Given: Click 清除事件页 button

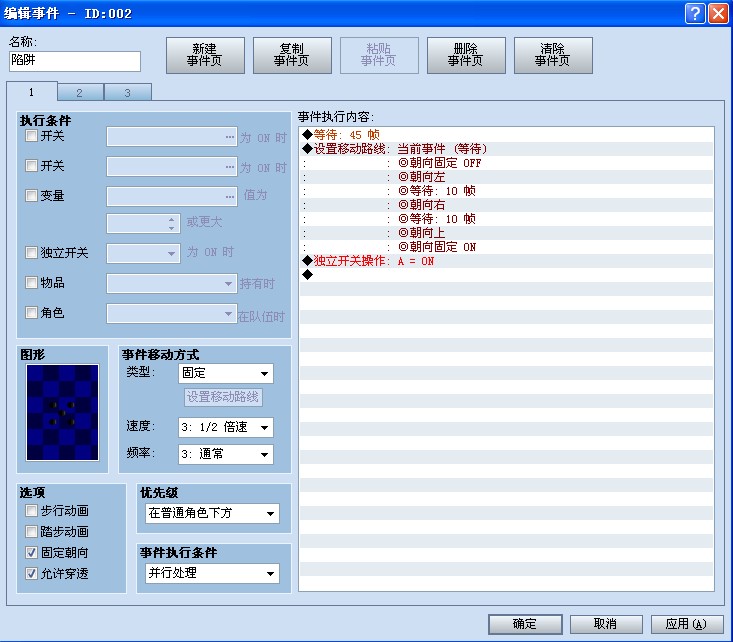Looking at the screenshot, I should coord(553,55).
